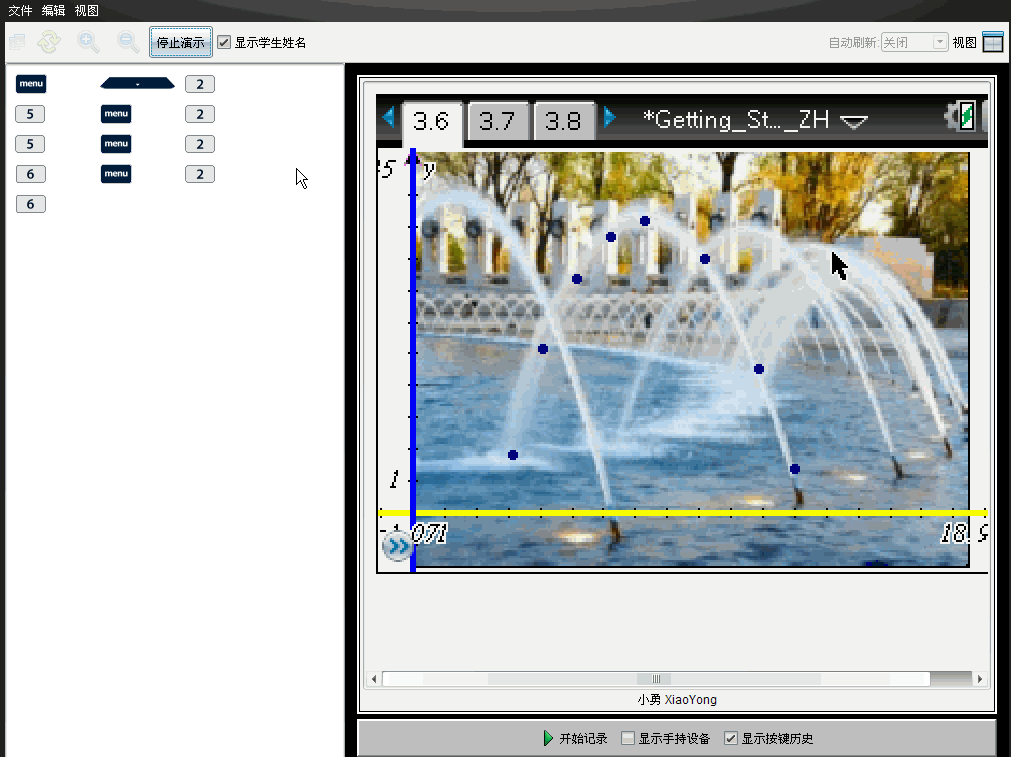Click the view layout icon at top right
The width and height of the screenshot is (1011, 757).
pos(992,42)
